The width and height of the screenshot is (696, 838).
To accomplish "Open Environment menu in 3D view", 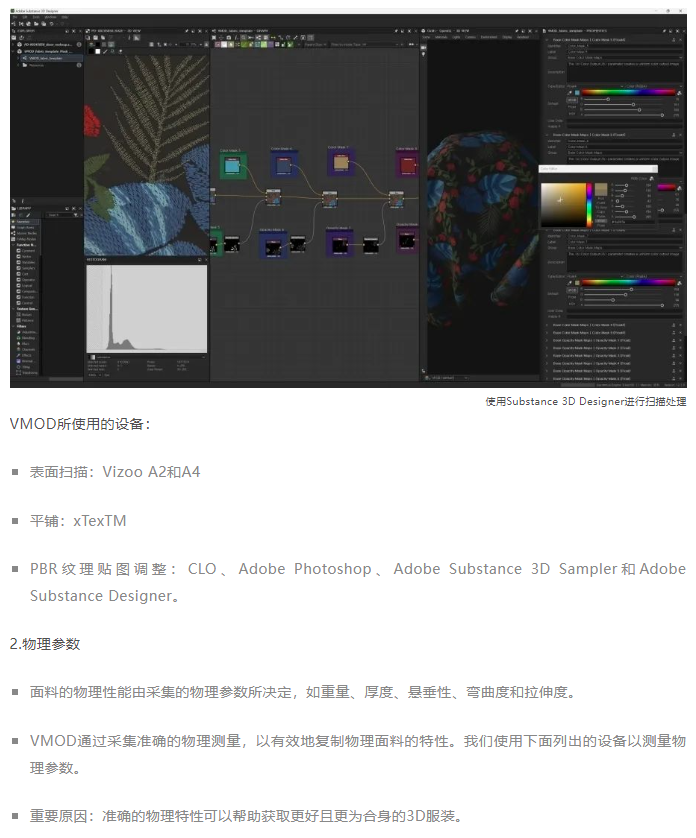I will pyautogui.click(x=489, y=37).
